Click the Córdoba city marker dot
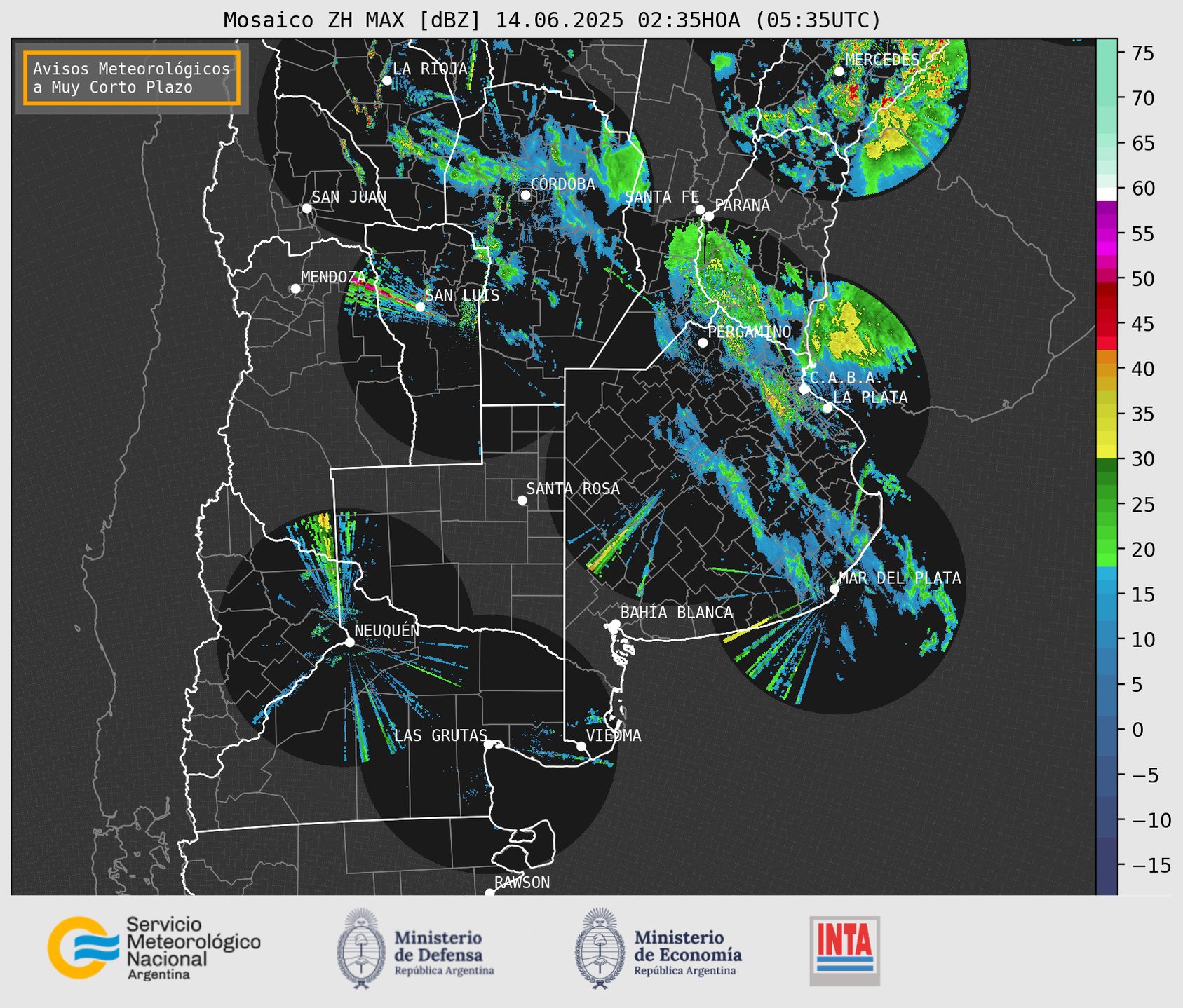Image resolution: width=1183 pixels, height=1008 pixels. coord(525,195)
